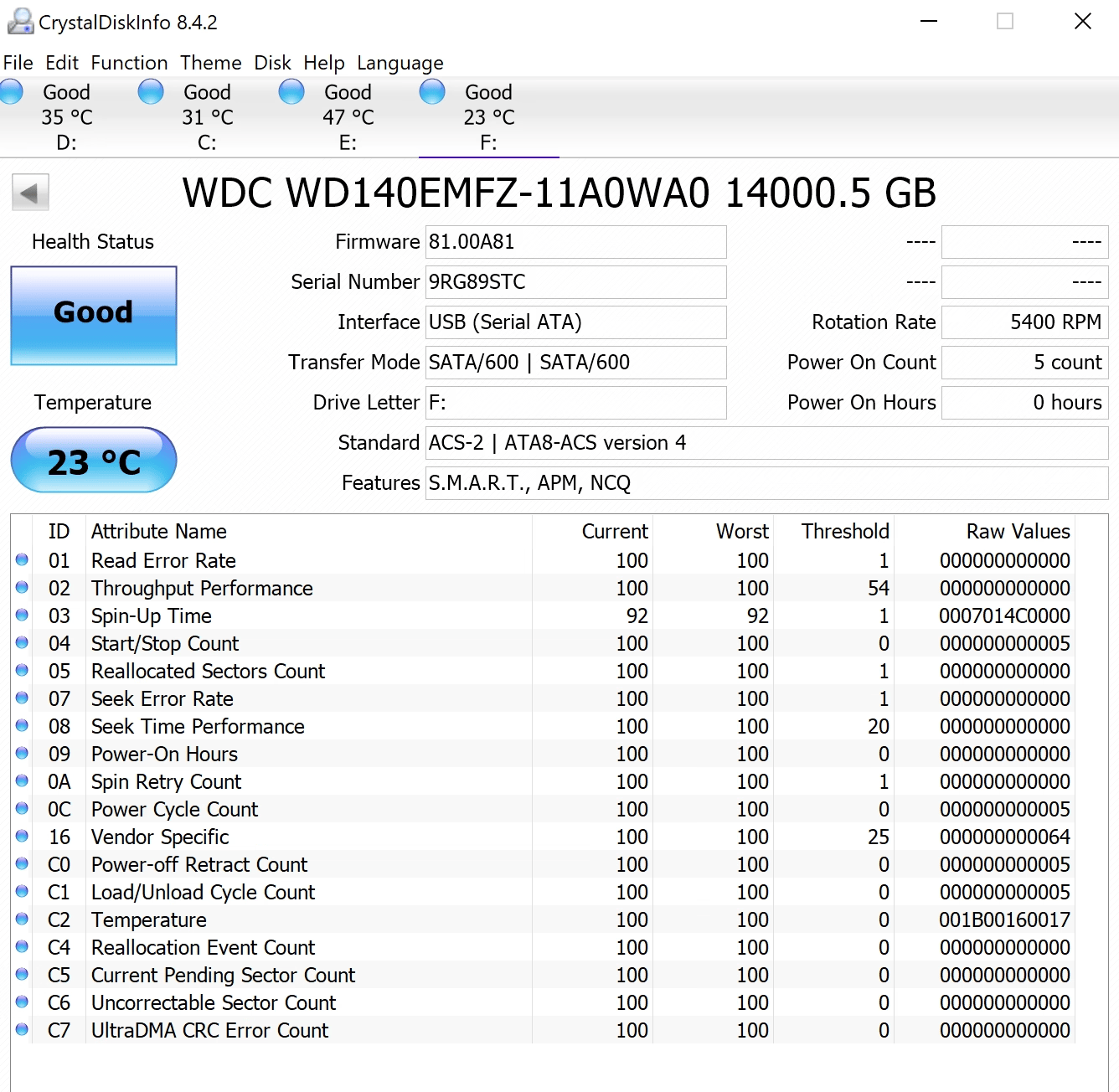Click the status dot for Current Pending Sector Count

click(x=22, y=974)
